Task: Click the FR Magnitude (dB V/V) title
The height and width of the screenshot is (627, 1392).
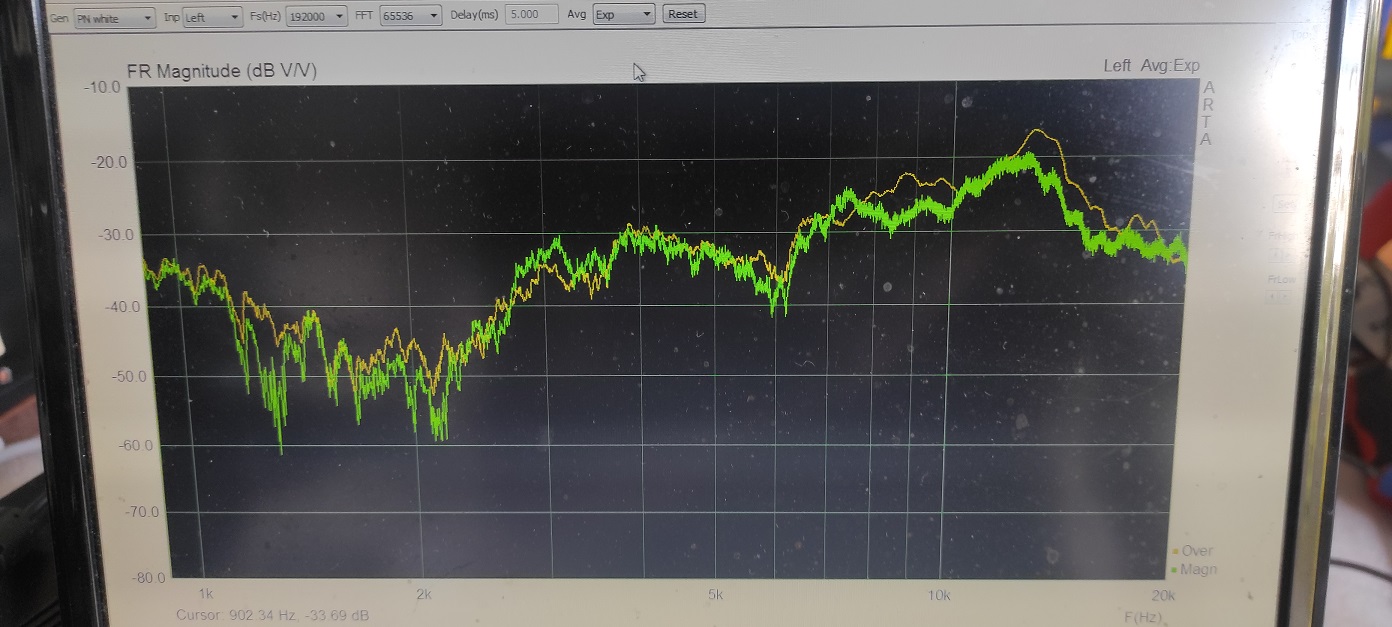Action: [x=222, y=71]
